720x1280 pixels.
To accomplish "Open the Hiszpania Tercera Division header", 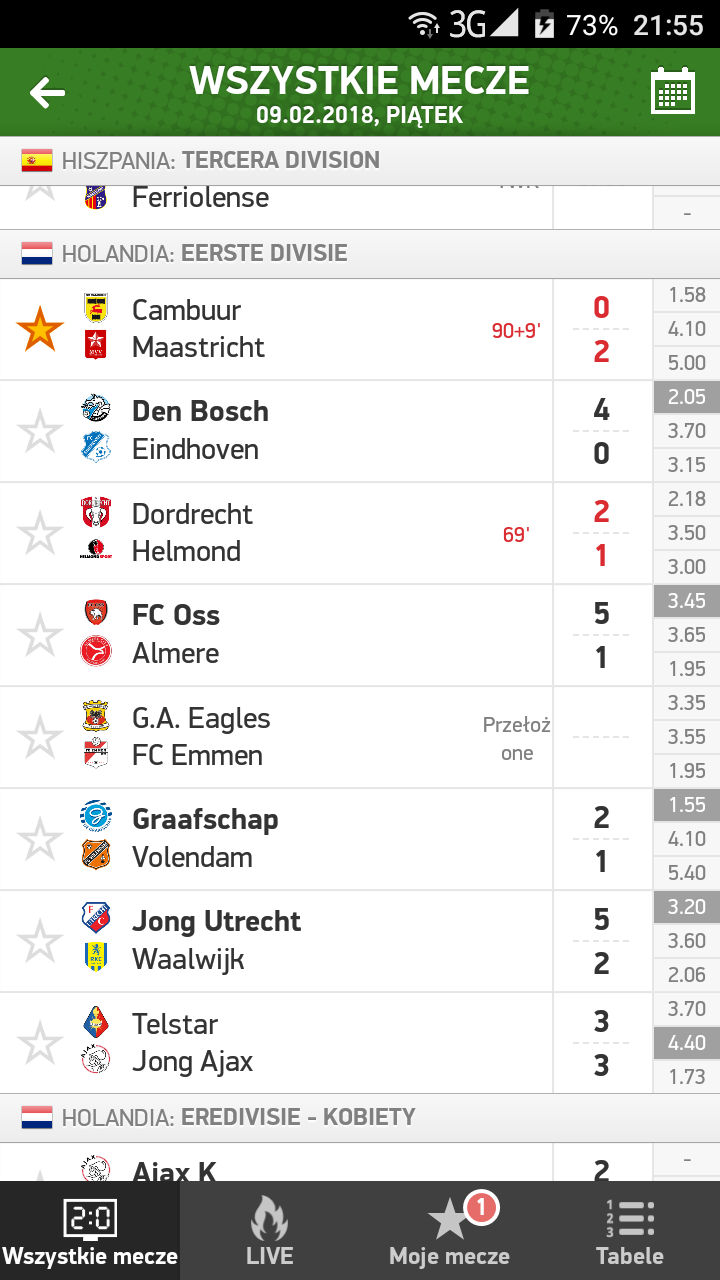I will click(x=360, y=161).
